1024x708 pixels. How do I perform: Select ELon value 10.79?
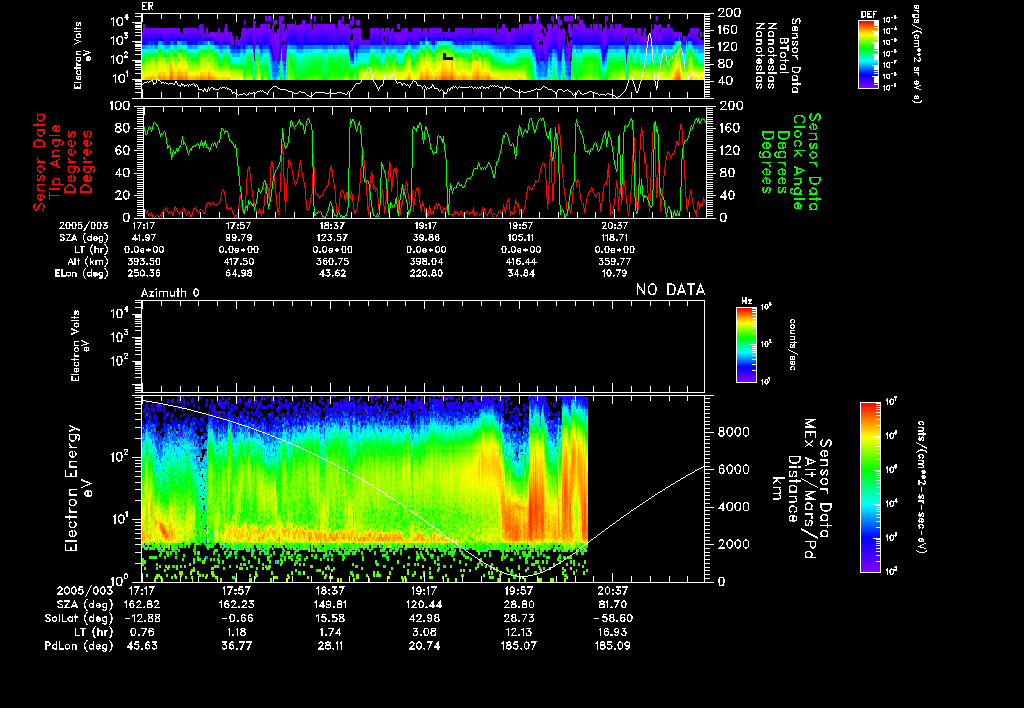pos(615,273)
